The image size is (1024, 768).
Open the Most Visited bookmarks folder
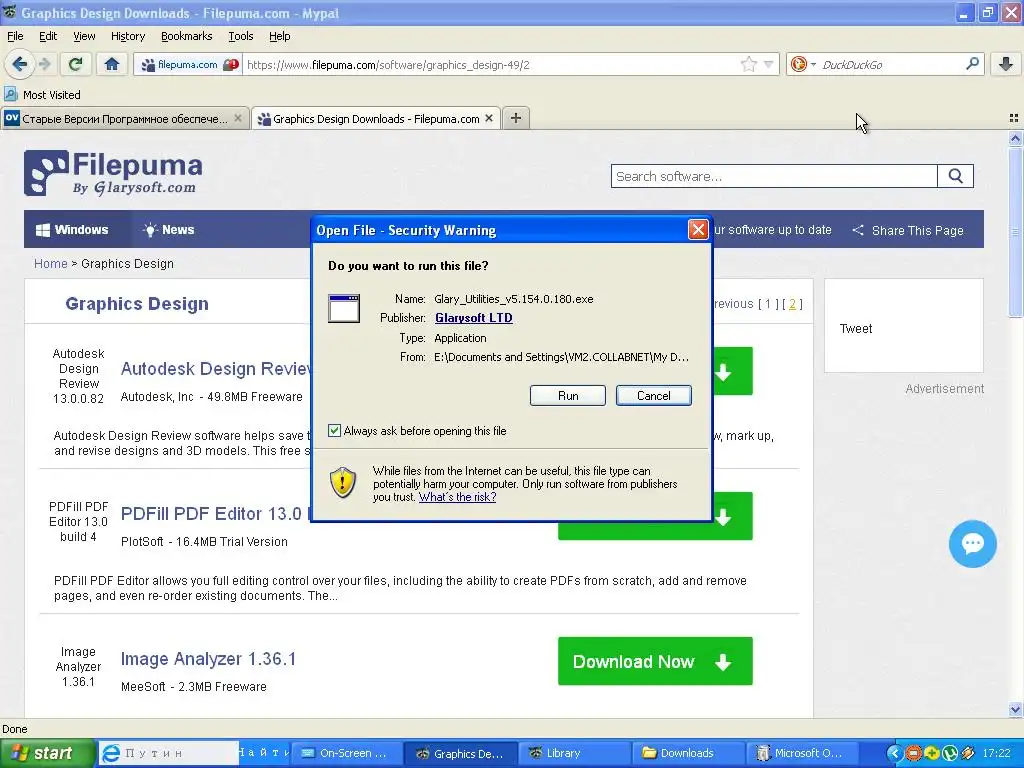[42, 95]
